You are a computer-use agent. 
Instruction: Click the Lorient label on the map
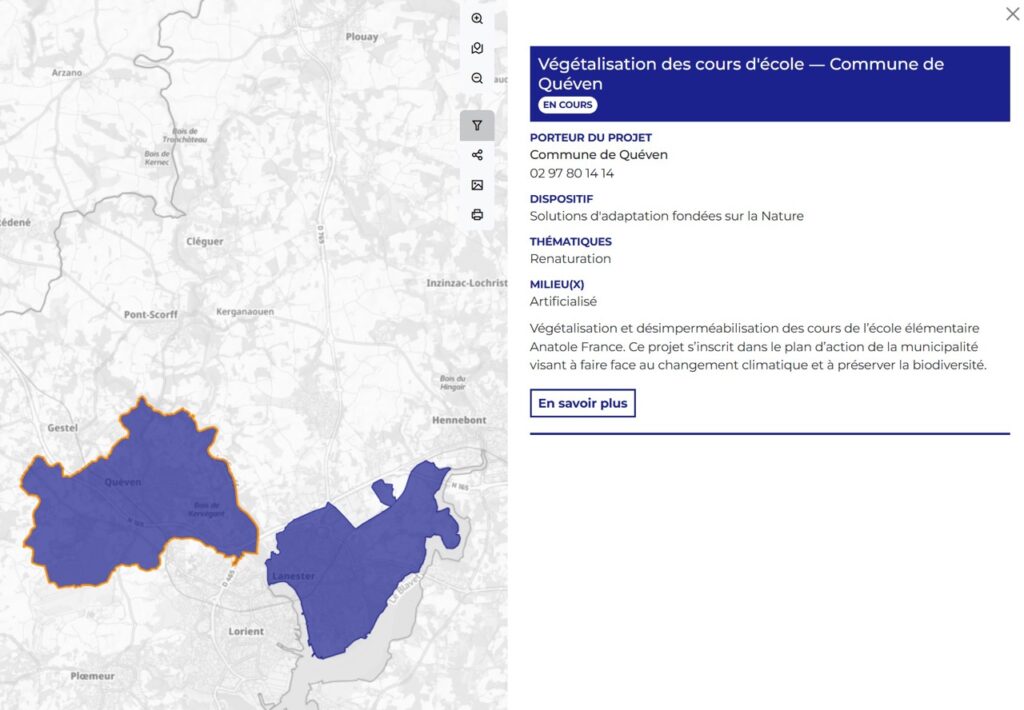pos(246,631)
